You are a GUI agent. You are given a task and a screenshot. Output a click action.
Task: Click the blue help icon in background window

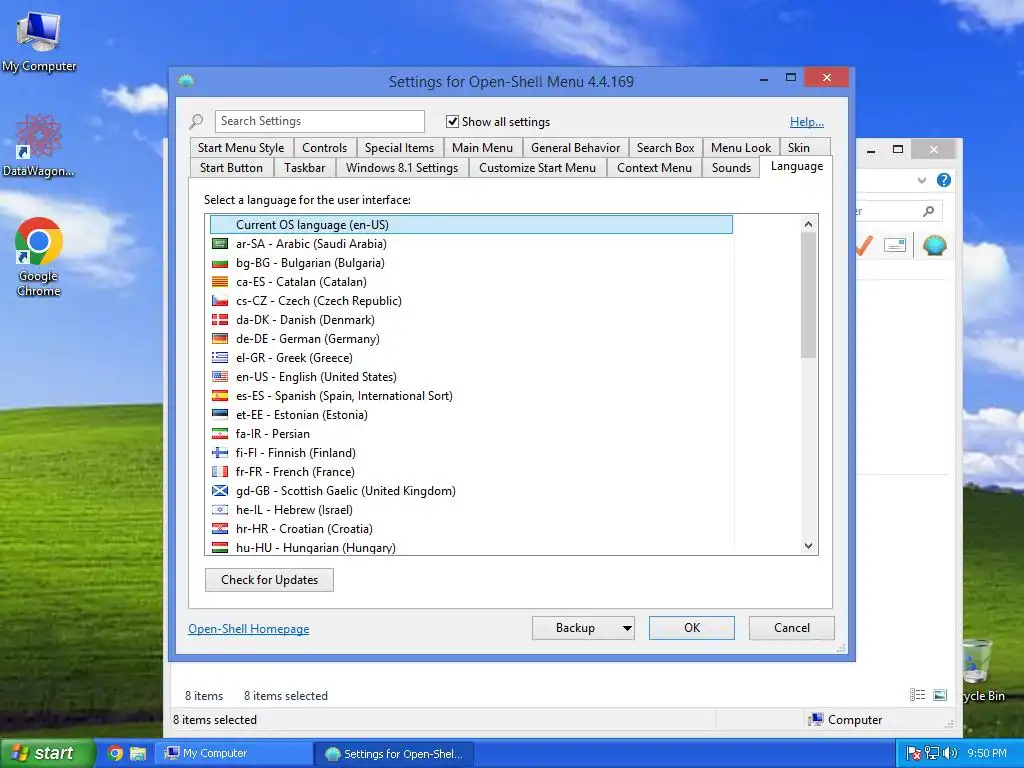tap(944, 180)
